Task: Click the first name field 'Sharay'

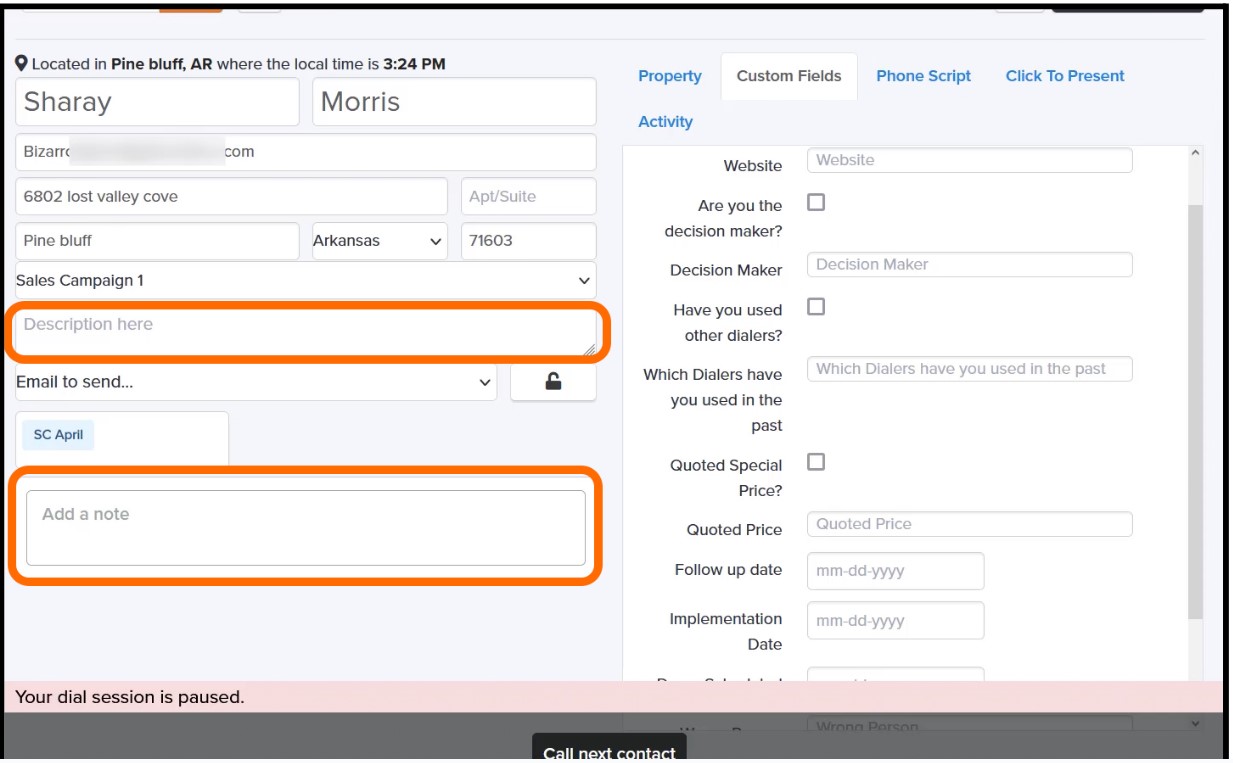Action: coord(158,102)
